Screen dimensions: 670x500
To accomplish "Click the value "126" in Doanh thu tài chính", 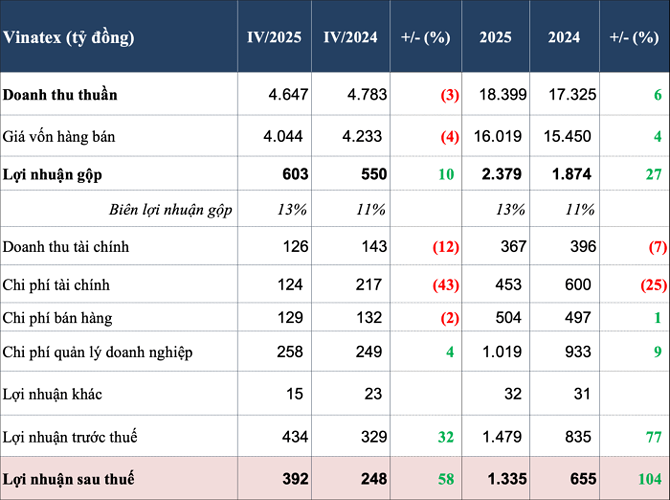I will (296, 246).
